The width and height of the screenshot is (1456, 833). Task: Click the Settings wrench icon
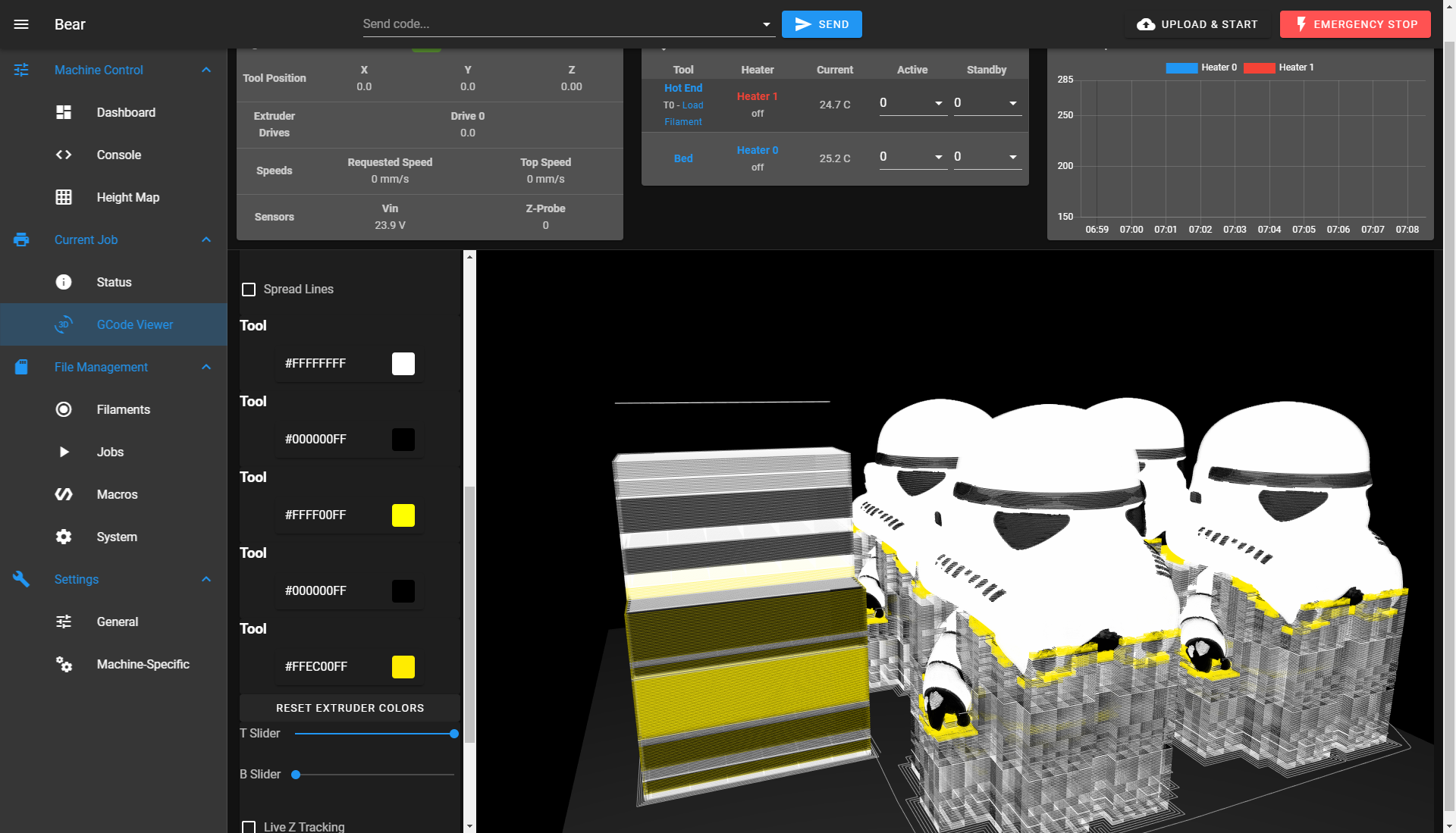click(x=21, y=579)
